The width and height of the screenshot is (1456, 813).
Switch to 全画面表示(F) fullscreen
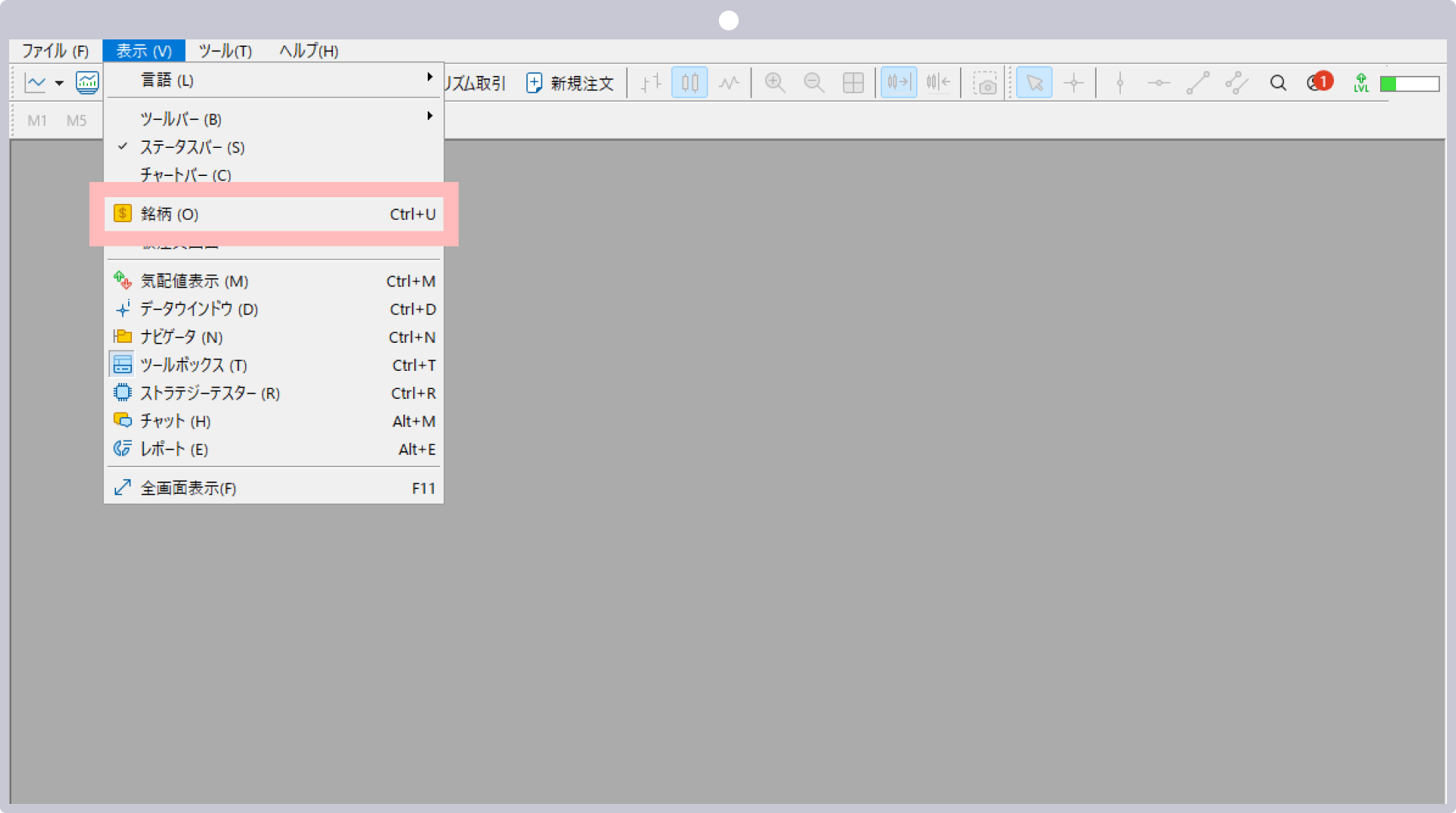point(274,488)
